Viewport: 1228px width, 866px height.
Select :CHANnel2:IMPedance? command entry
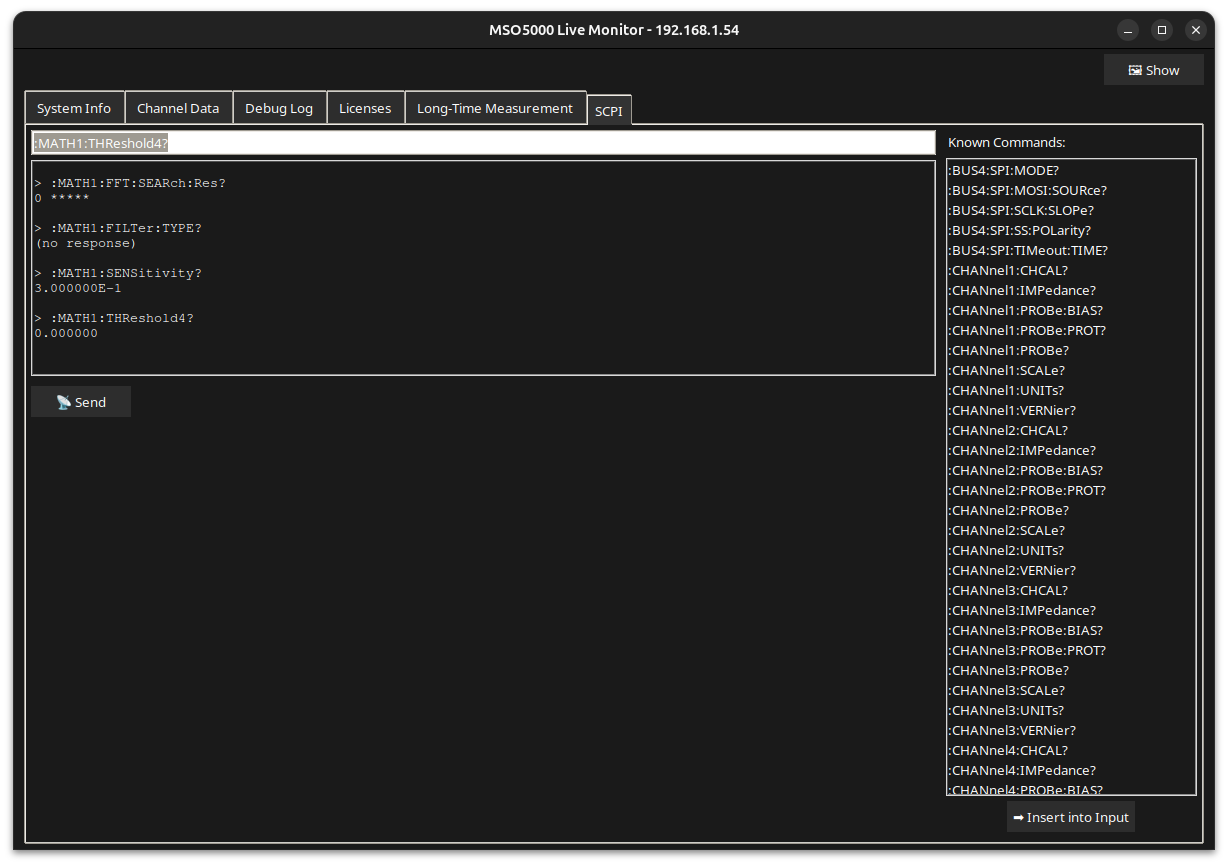point(1023,450)
